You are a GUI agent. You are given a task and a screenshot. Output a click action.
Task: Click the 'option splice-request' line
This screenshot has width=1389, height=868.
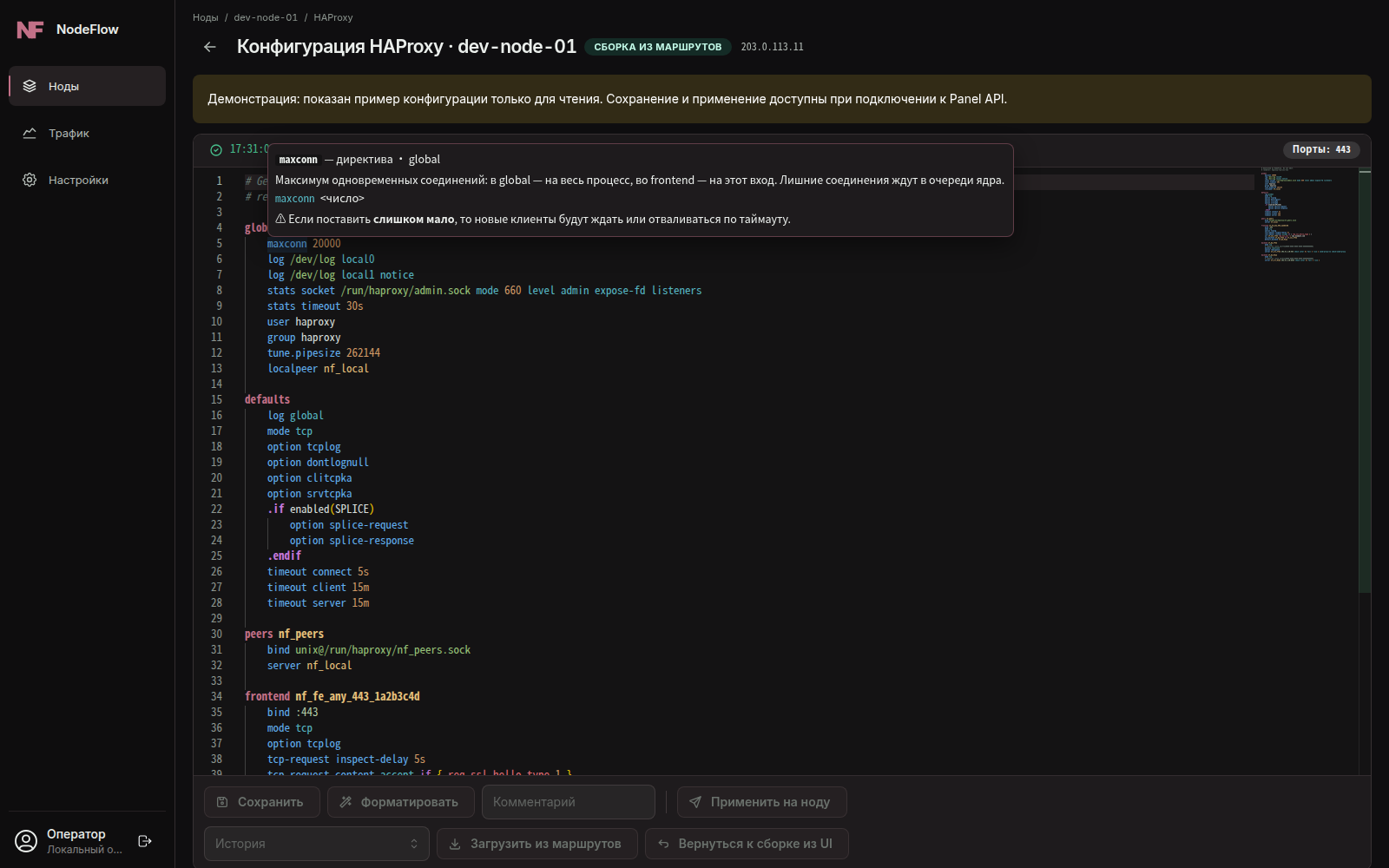point(349,525)
